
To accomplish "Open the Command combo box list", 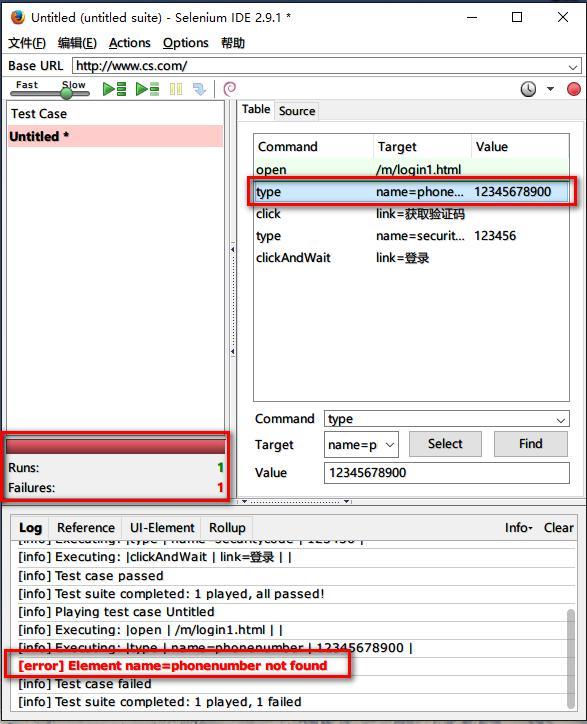I will coord(561,420).
